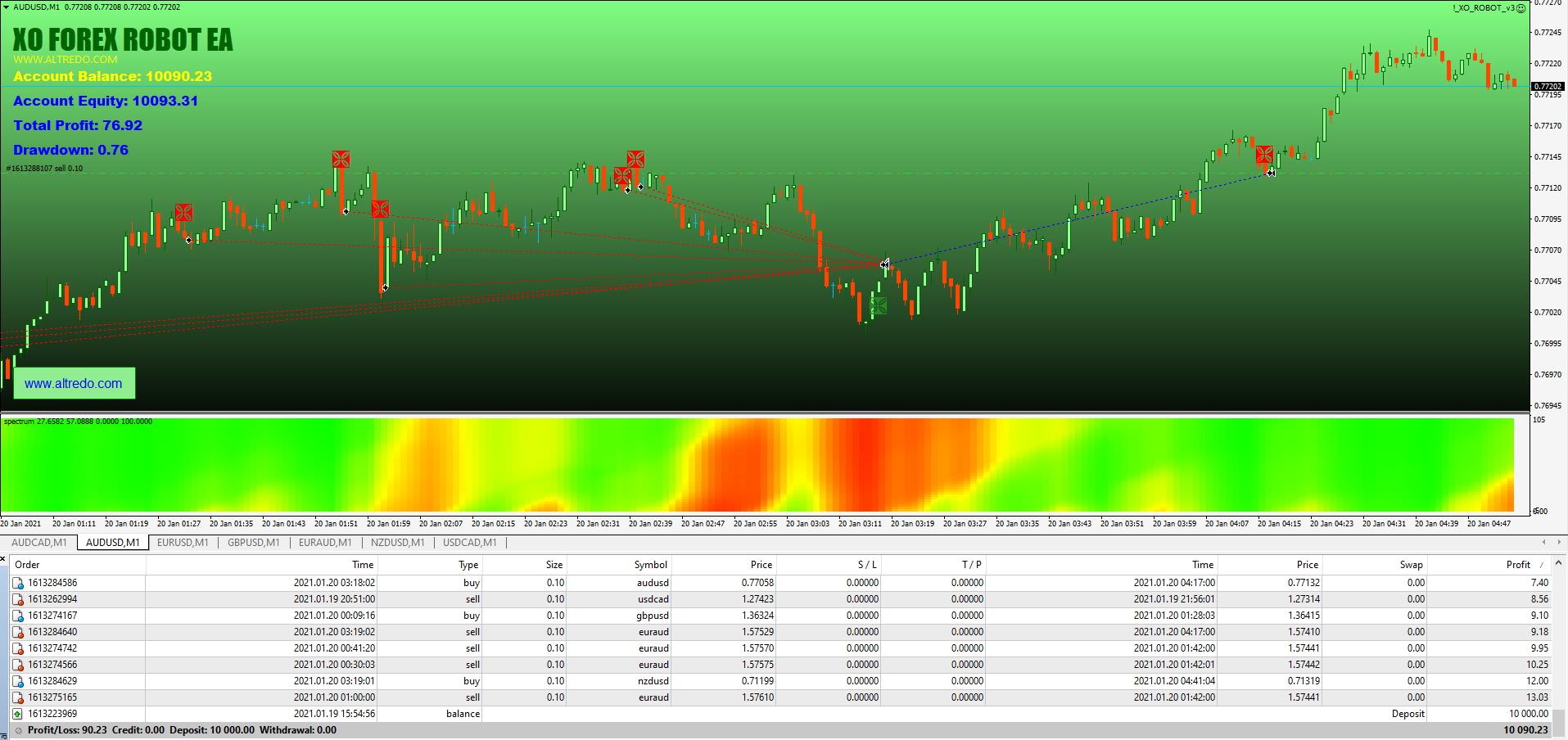This screenshot has height=740, width=1568.
Task: Open the www.altredo.com green button
Action: click(x=74, y=383)
